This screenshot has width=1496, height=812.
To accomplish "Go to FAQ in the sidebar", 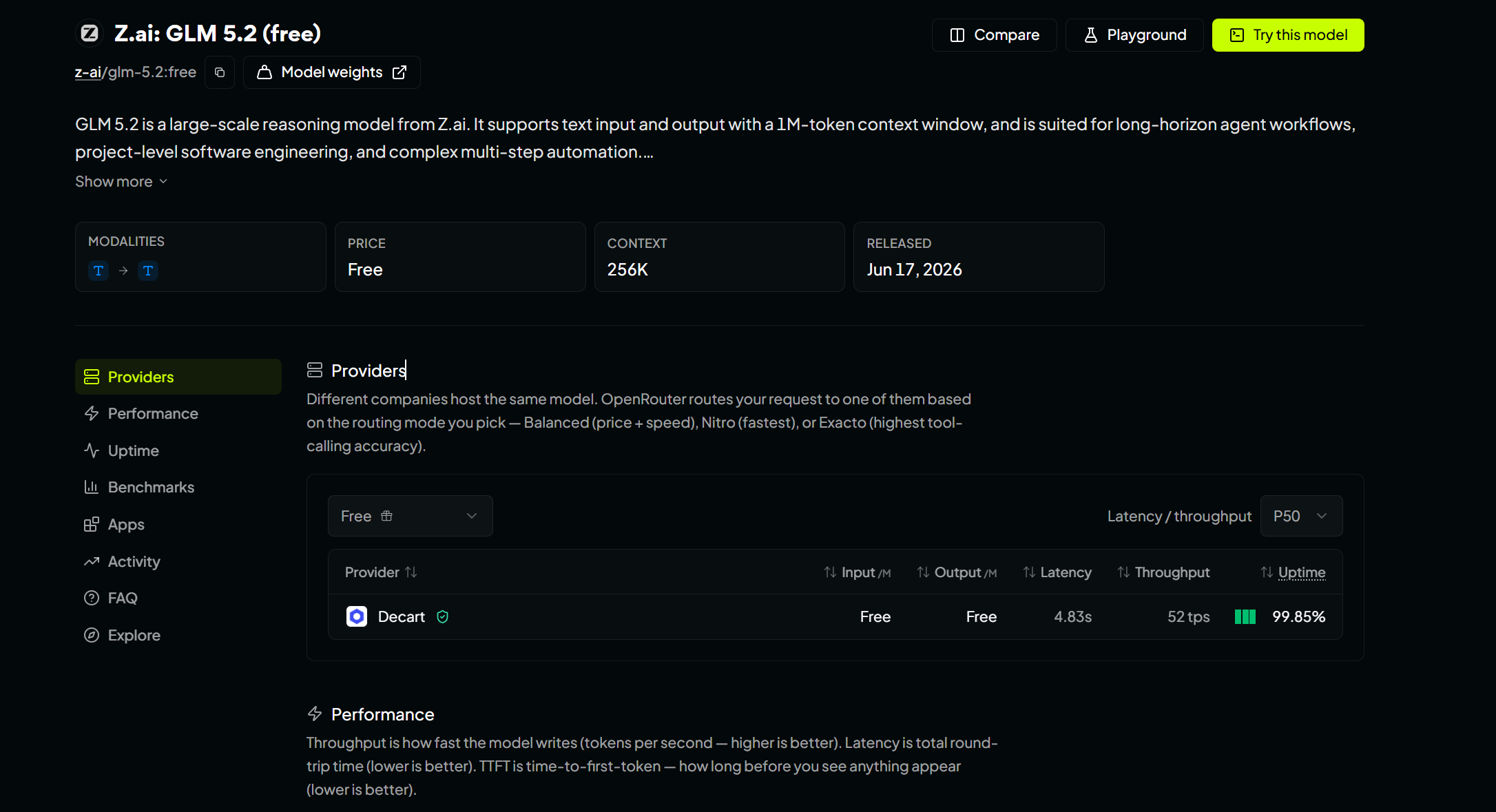I will [178, 598].
